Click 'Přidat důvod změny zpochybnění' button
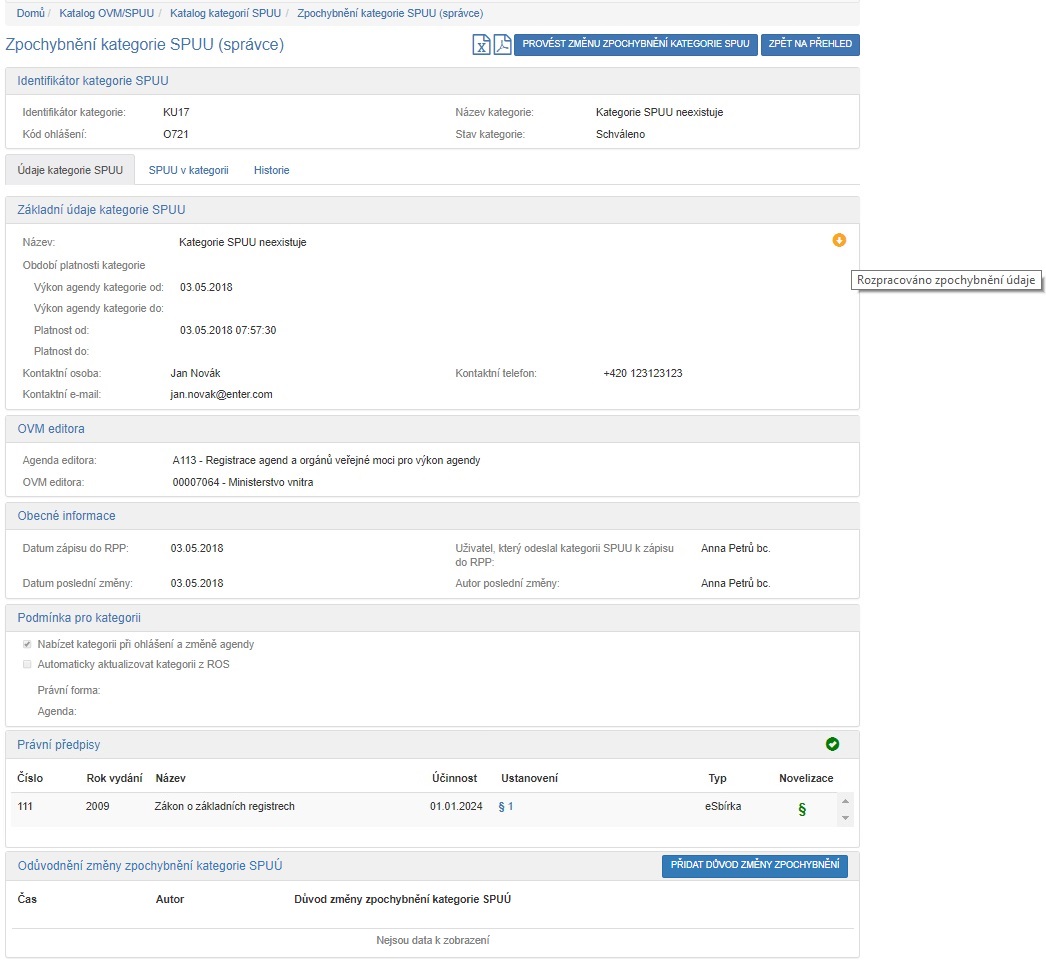The width and height of the screenshot is (1046, 960). (754, 866)
